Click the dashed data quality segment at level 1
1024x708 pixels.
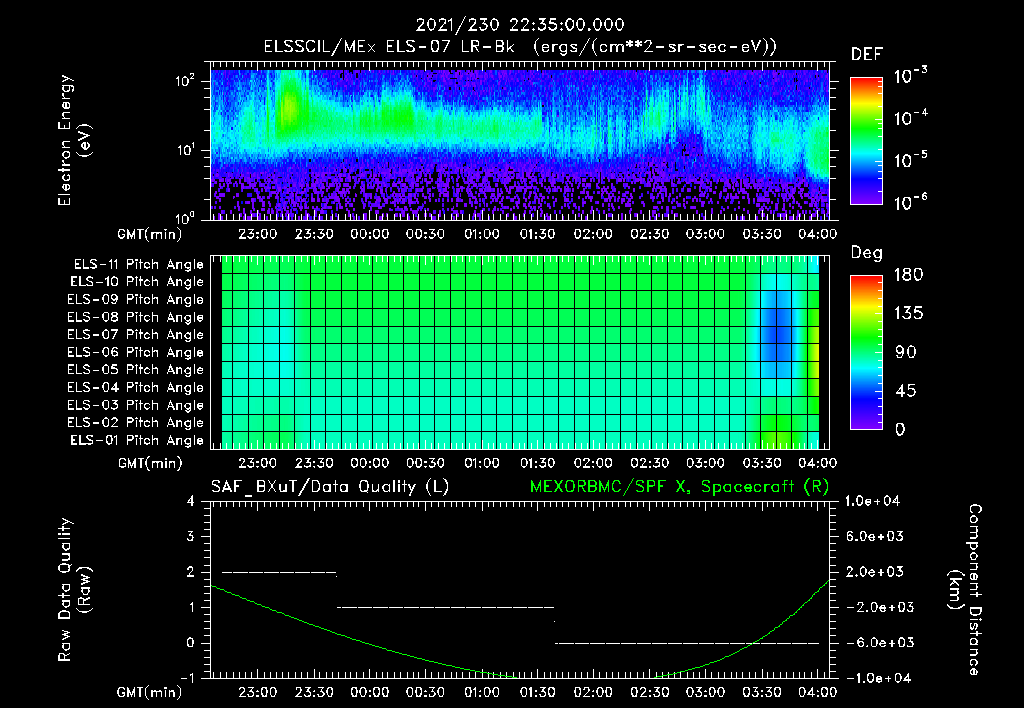click(445, 607)
